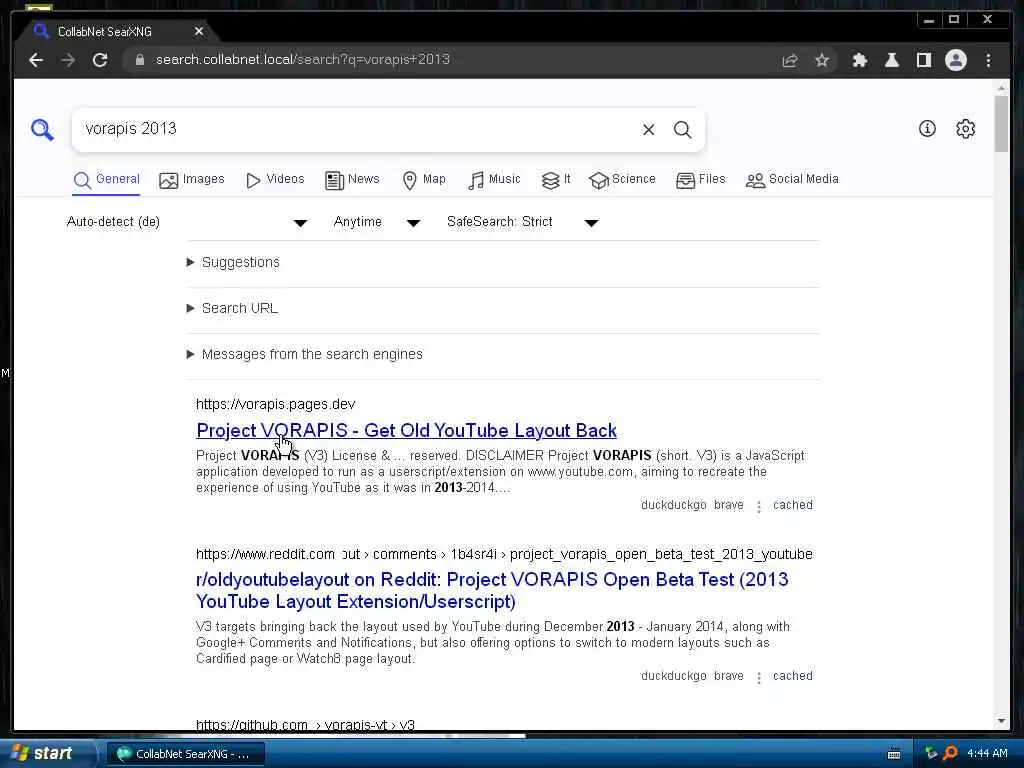Switch to the Map tab
Viewport: 1024px width, 768px height.
[x=424, y=180]
